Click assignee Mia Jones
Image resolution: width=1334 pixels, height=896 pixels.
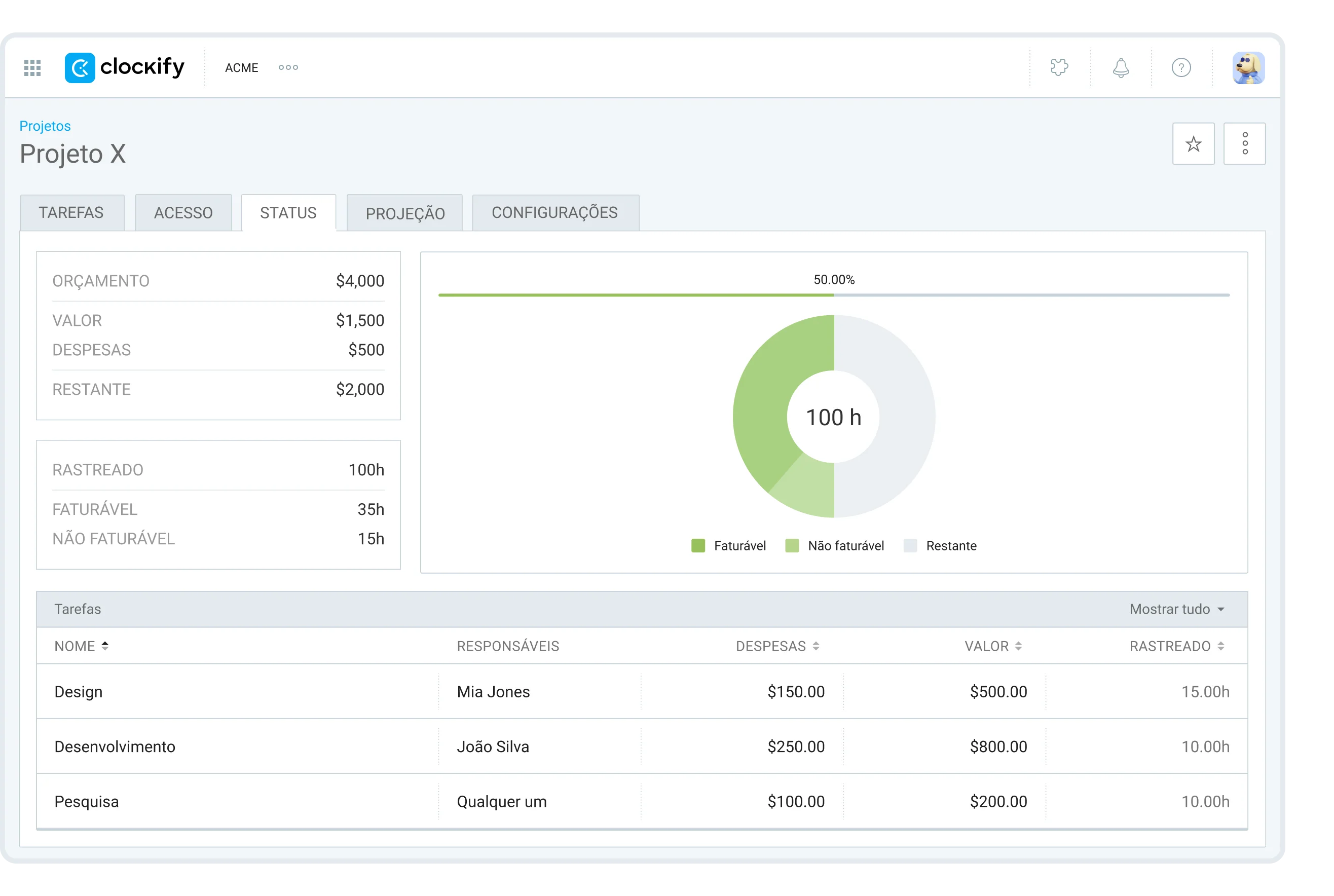493,691
